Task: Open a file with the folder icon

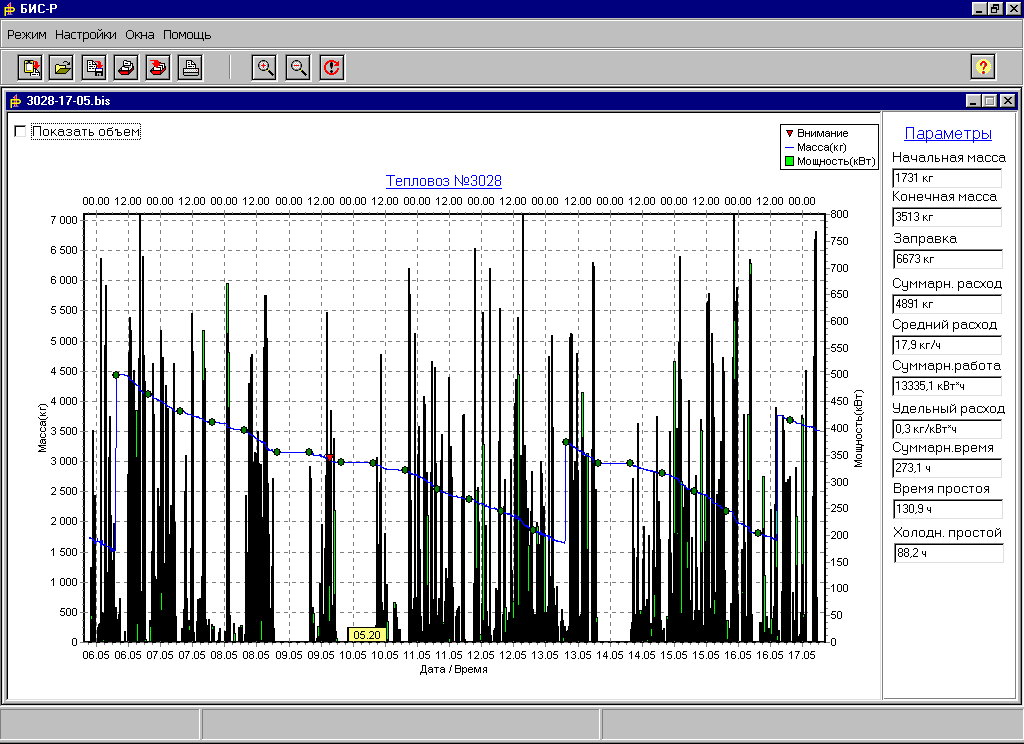Action: click(61, 67)
